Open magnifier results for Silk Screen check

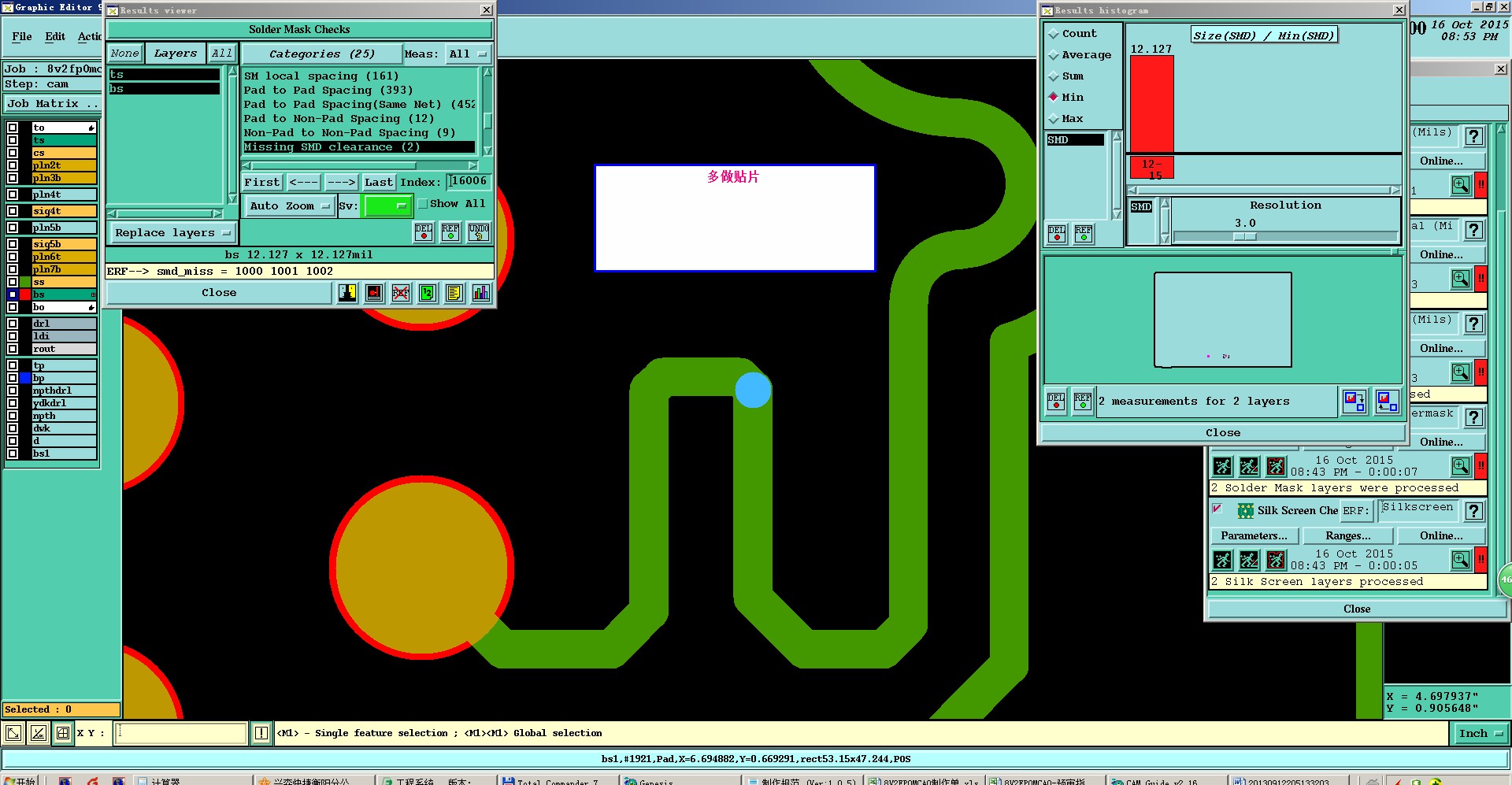tap(1461, 560)
